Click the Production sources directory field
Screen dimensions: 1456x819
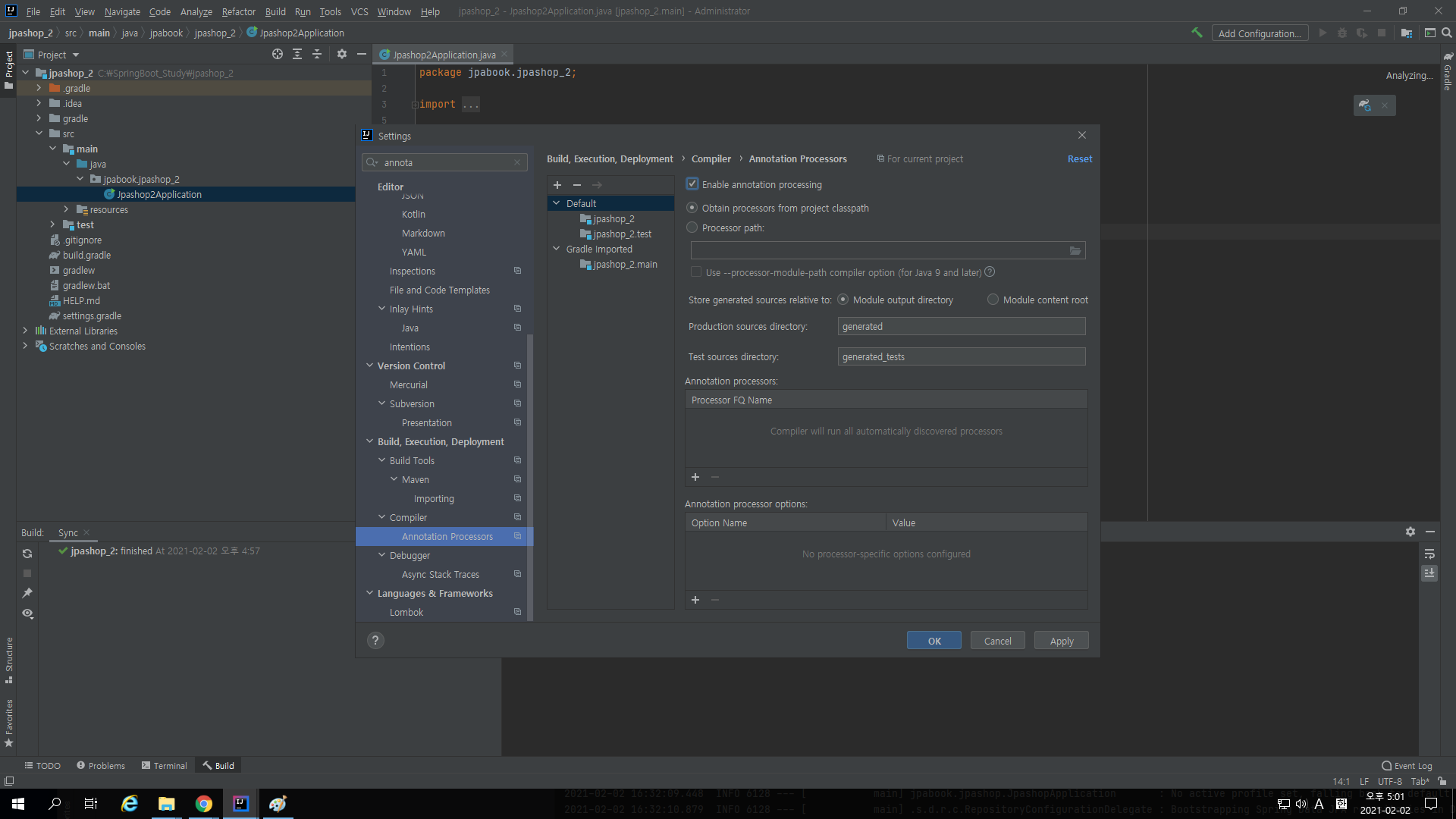pyautogui.click(x=961, y=326)
